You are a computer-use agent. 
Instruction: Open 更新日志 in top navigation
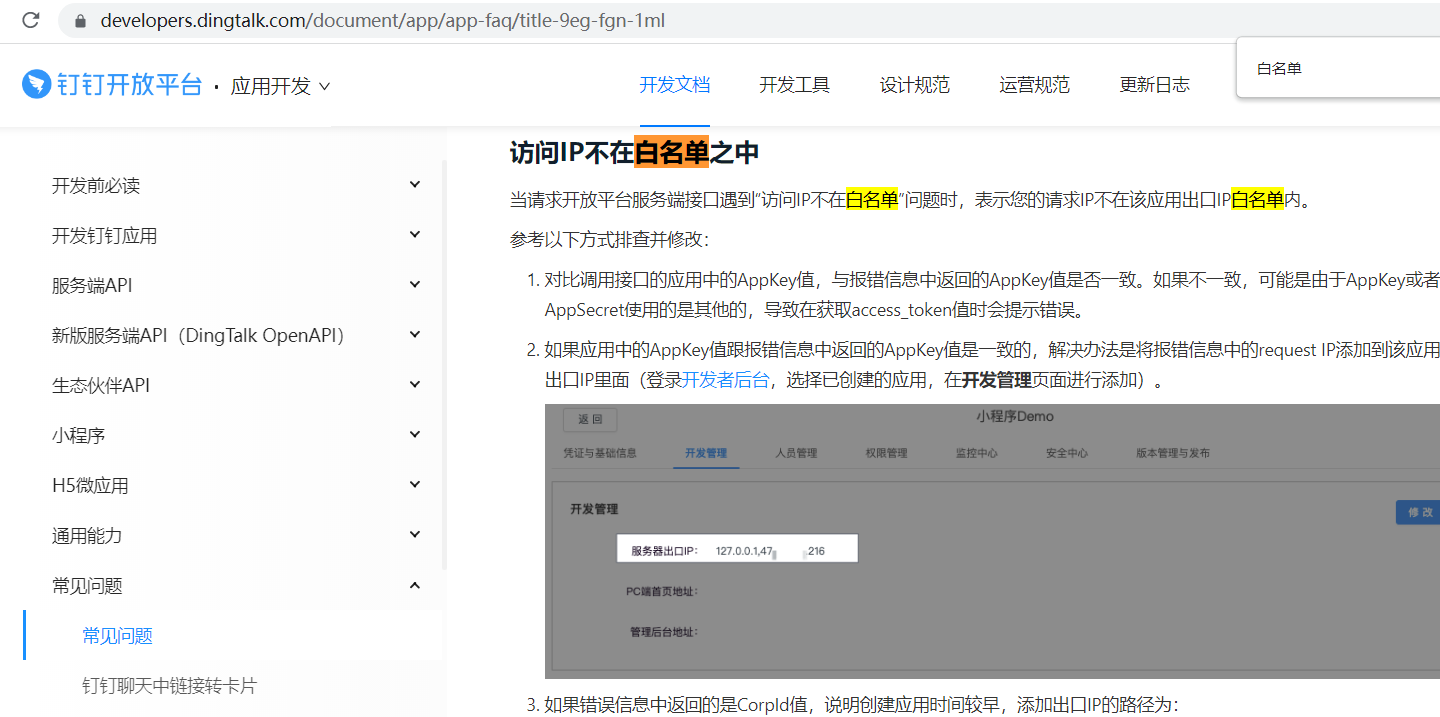point(1155,85)
